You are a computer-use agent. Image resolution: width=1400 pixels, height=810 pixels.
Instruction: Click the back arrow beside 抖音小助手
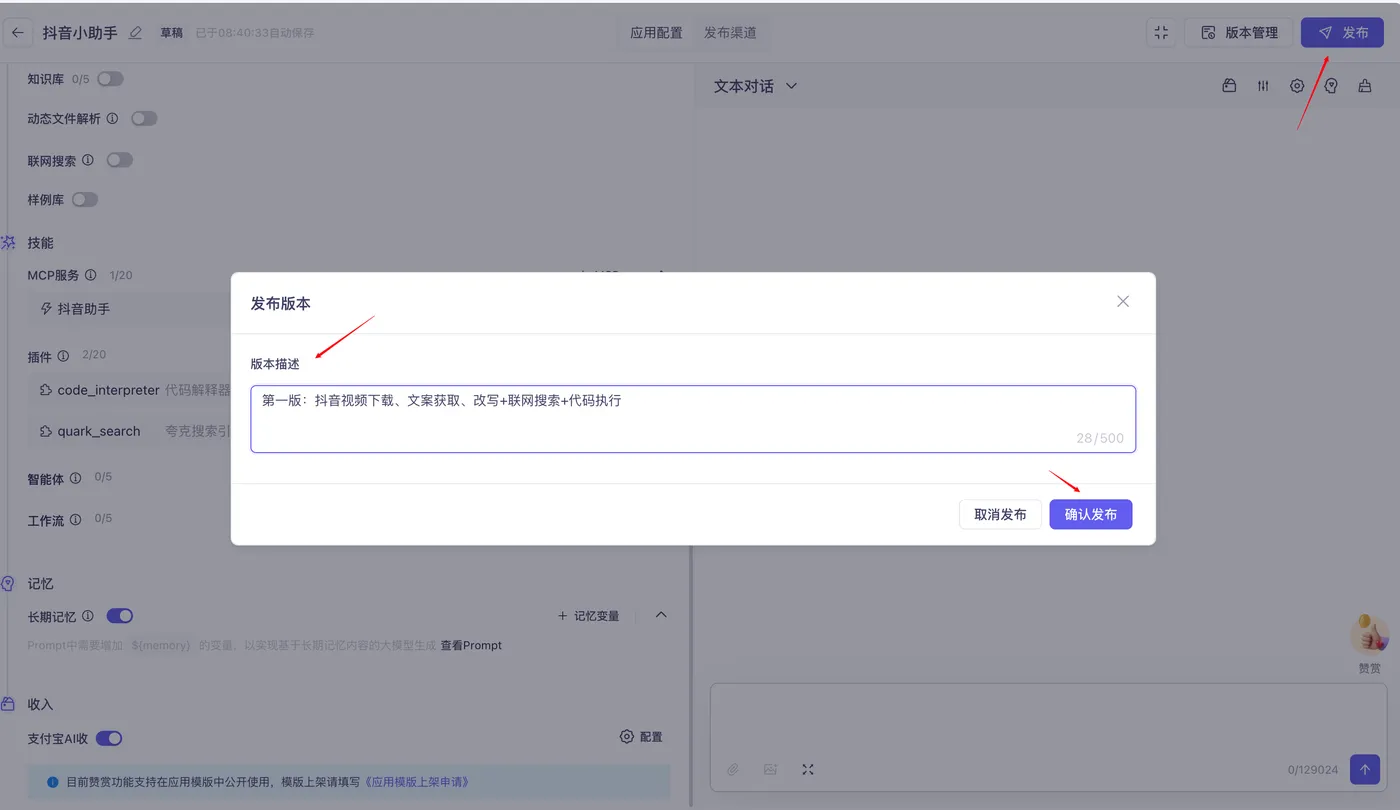pyautogui.click(x=17, y=33)
